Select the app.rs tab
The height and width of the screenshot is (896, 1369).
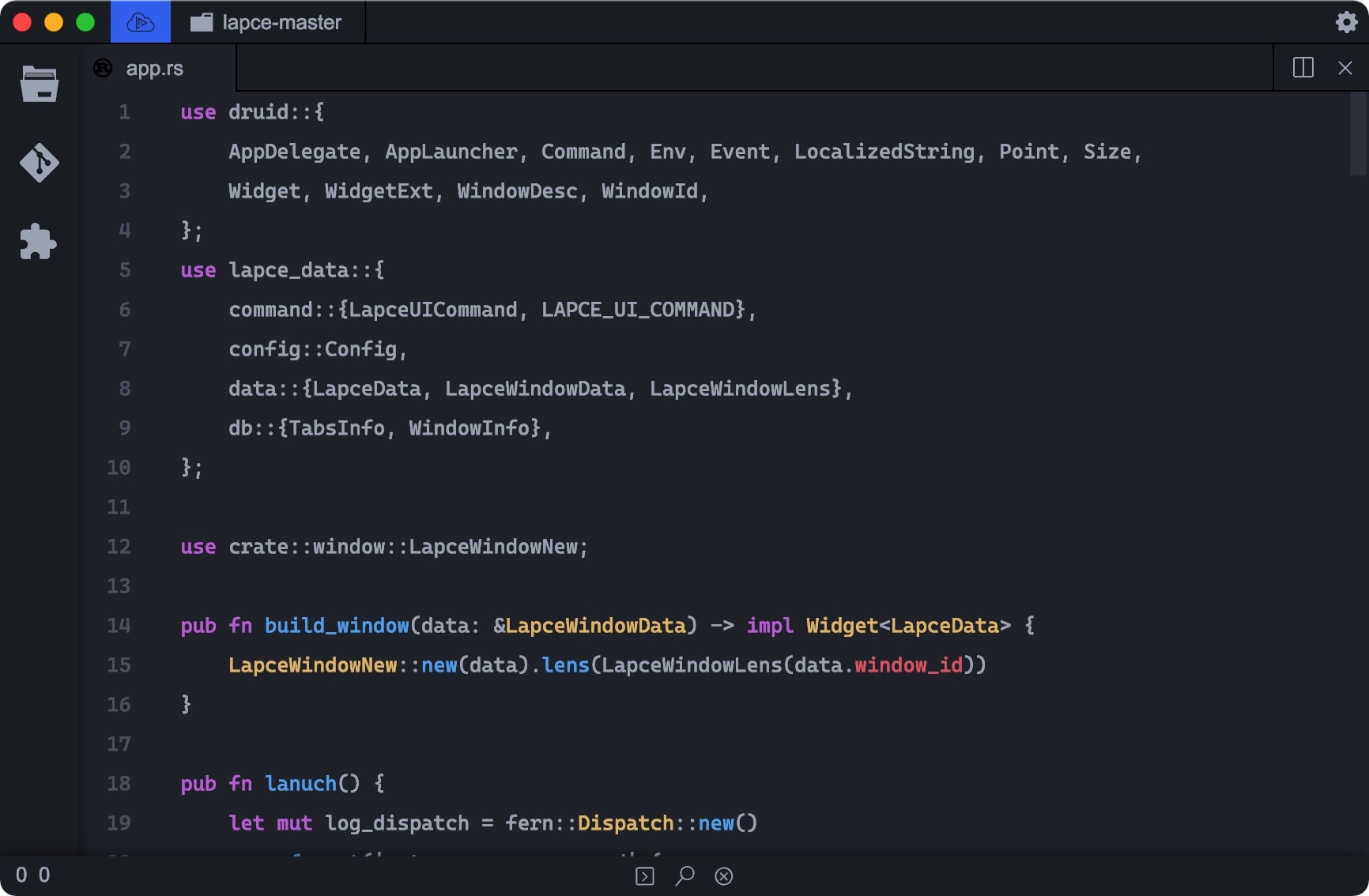[155, 69]
